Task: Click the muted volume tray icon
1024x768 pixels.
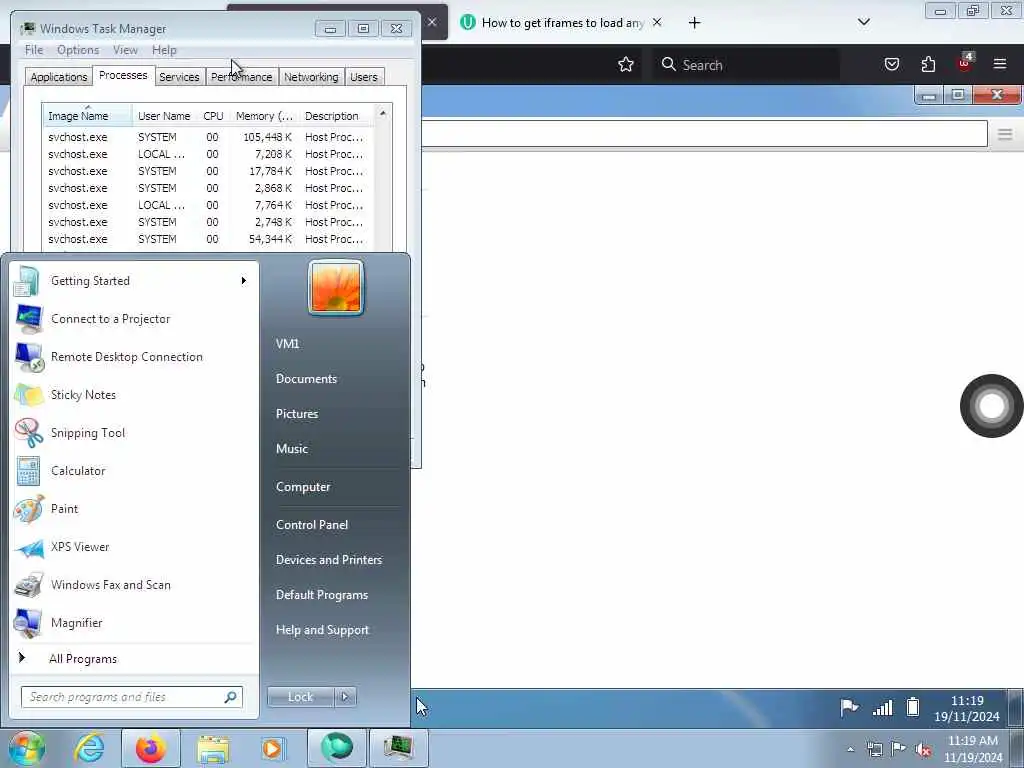Action: (923, 749)
